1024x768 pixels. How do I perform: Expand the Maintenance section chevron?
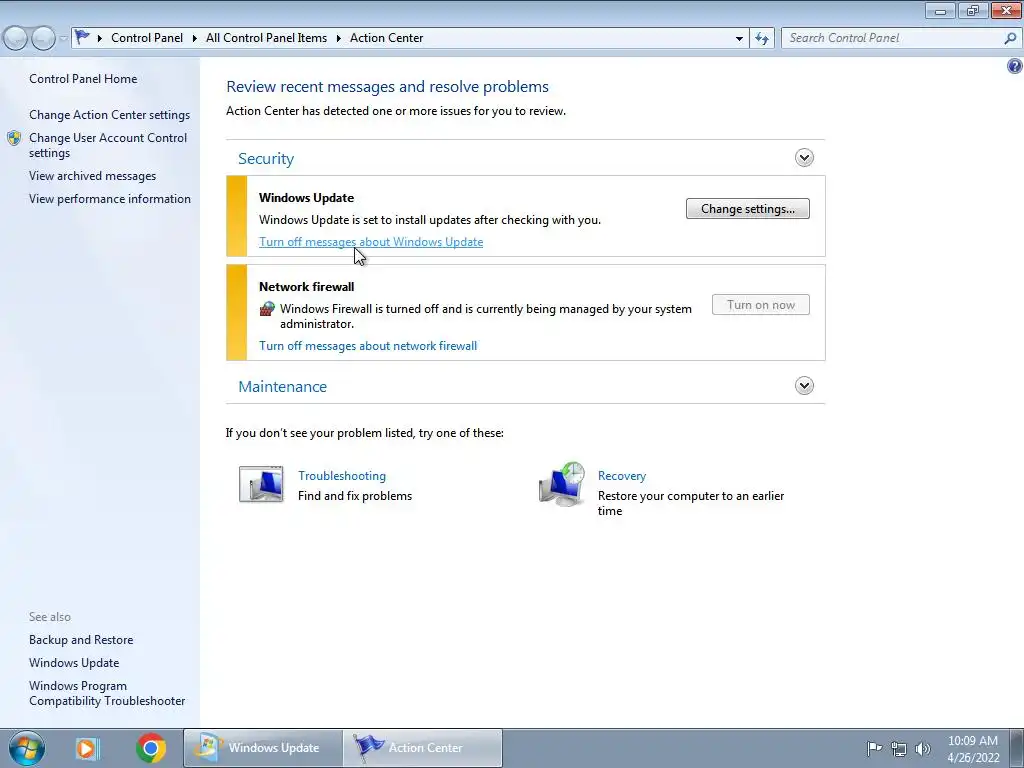804,385
